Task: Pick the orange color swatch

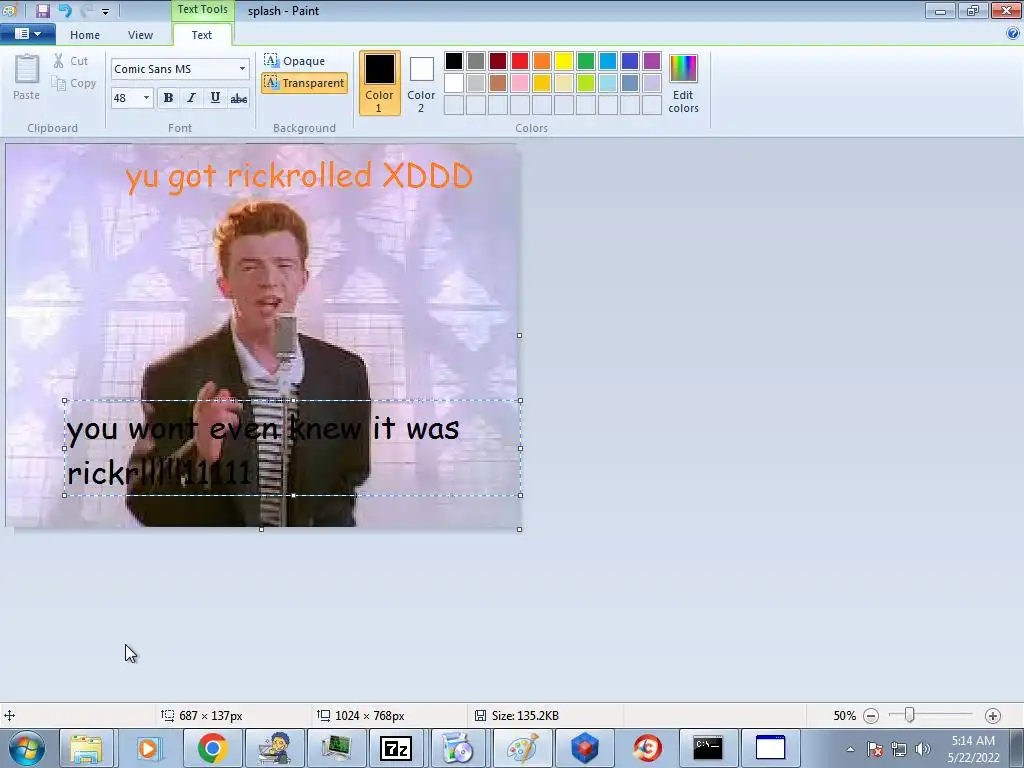Action: (542, 61)
